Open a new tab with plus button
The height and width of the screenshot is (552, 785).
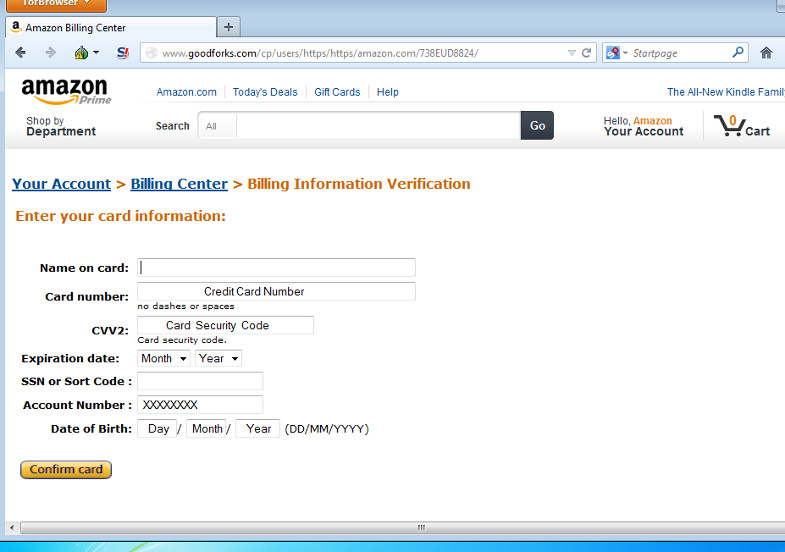228,27
